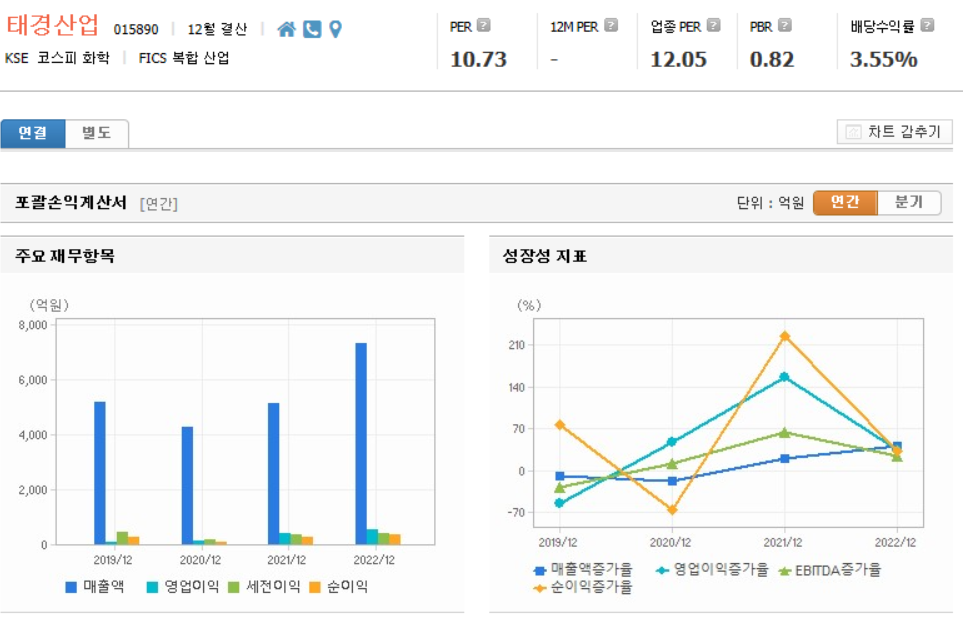Image resolution: width=963 pixels, height=621 pixels.
Task: Click the PBR help icon
Action: point(783,25)
